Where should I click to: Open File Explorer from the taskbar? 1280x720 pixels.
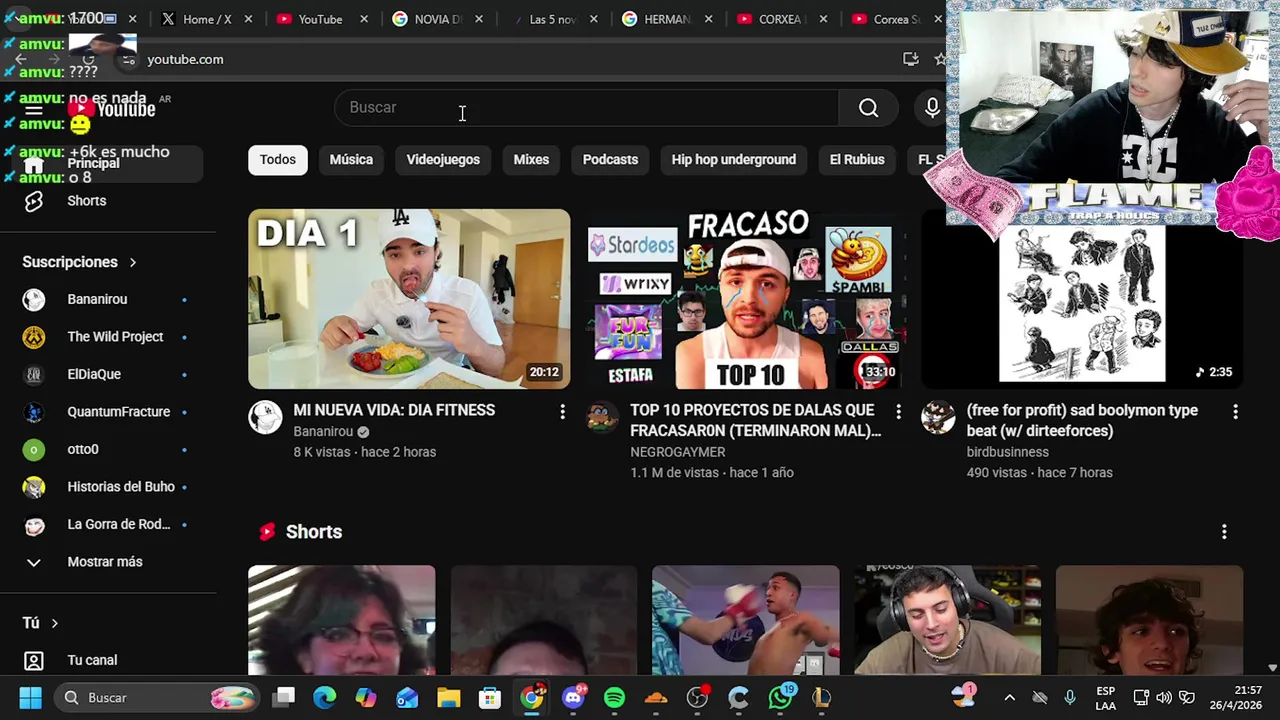449,697
